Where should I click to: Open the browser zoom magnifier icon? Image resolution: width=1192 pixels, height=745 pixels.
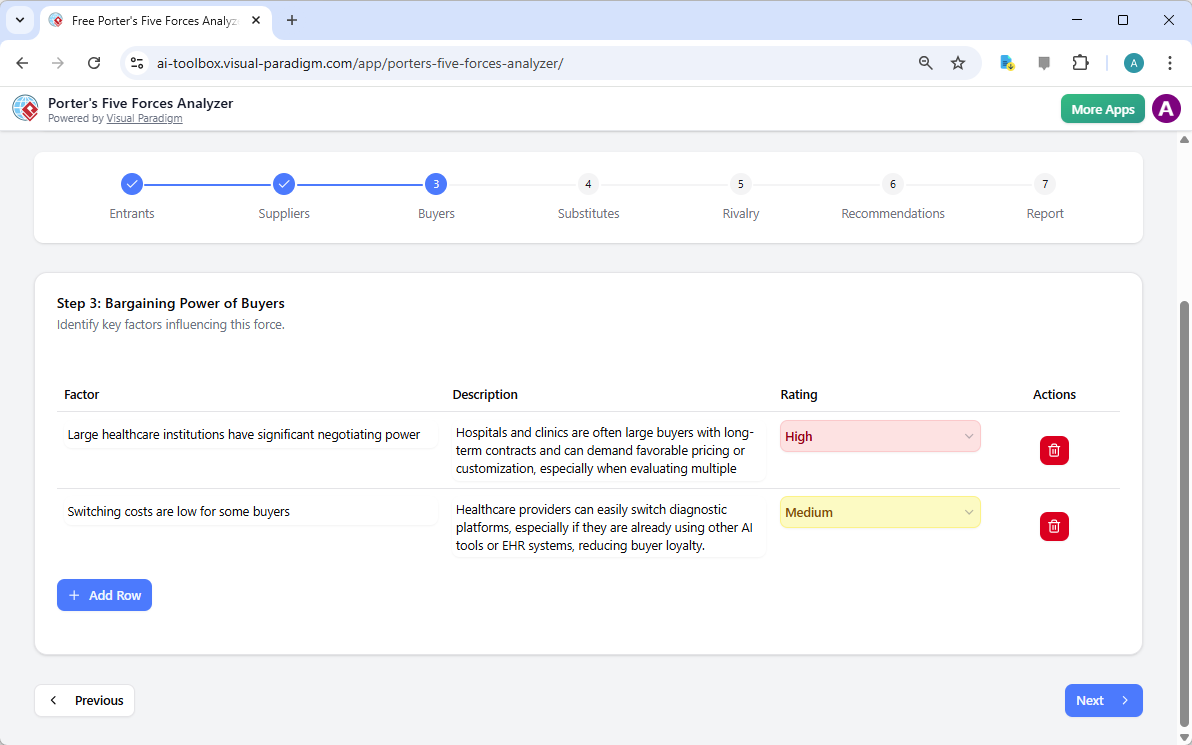pyautogui.click(x=925, y=62)
